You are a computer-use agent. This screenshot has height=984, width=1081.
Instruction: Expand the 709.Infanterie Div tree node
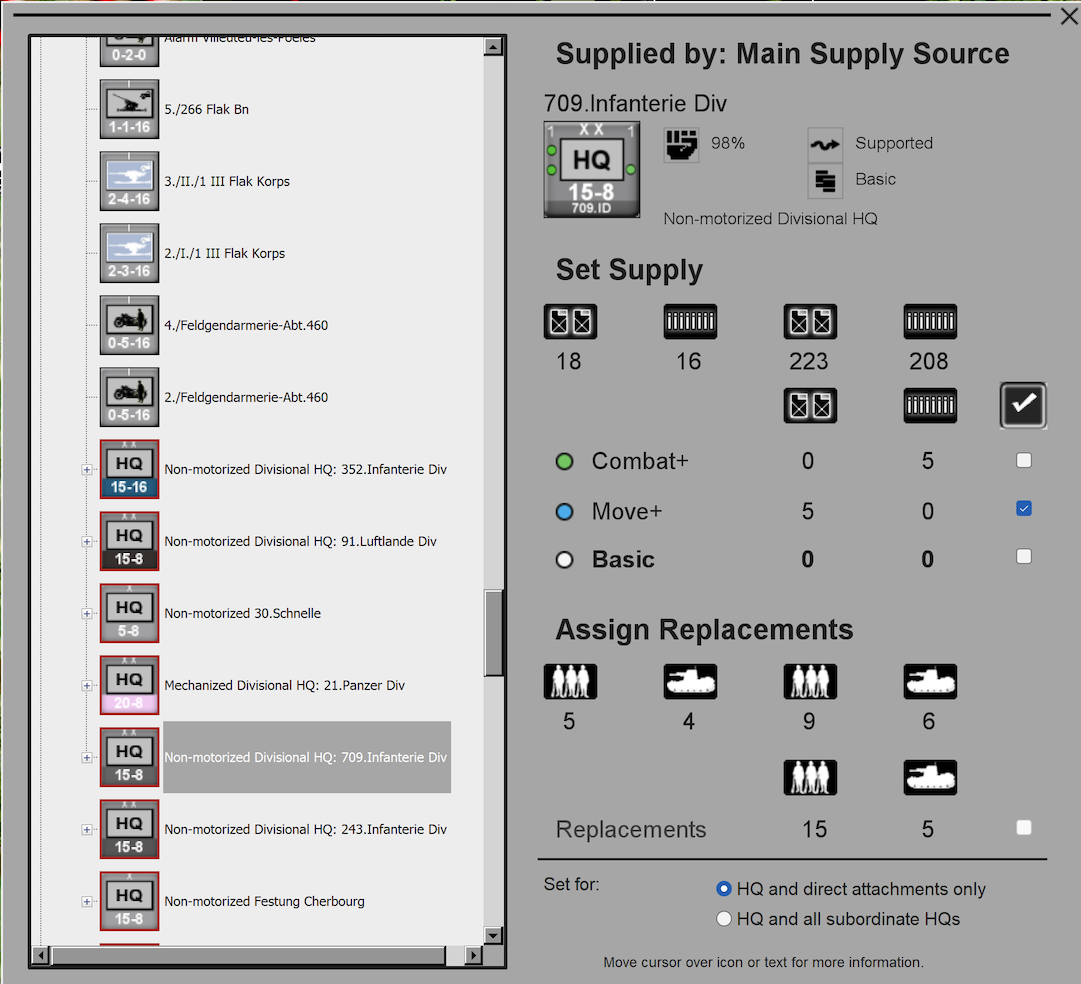[x=87, y=758]
